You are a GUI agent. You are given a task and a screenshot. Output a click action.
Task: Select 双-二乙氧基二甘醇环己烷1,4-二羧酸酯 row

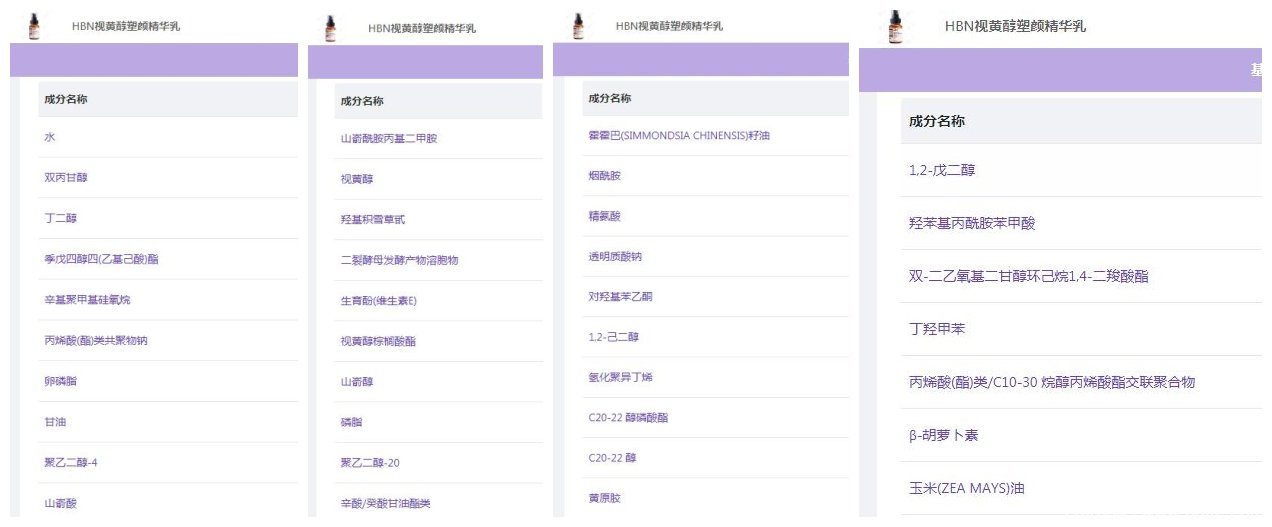[x=1081, y=276]
